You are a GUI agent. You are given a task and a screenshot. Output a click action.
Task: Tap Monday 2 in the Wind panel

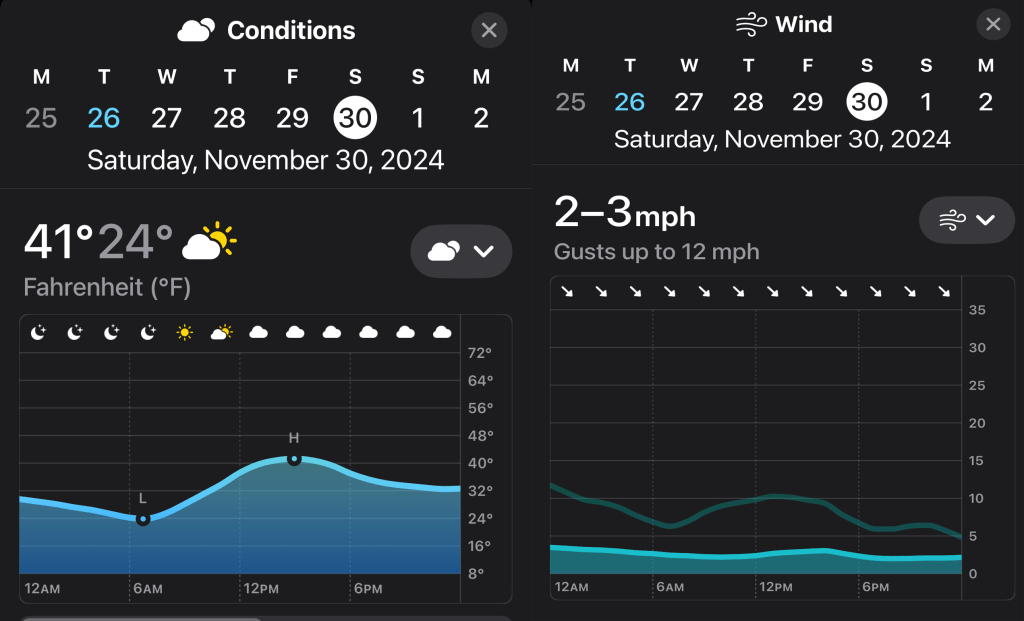(986, 102)
